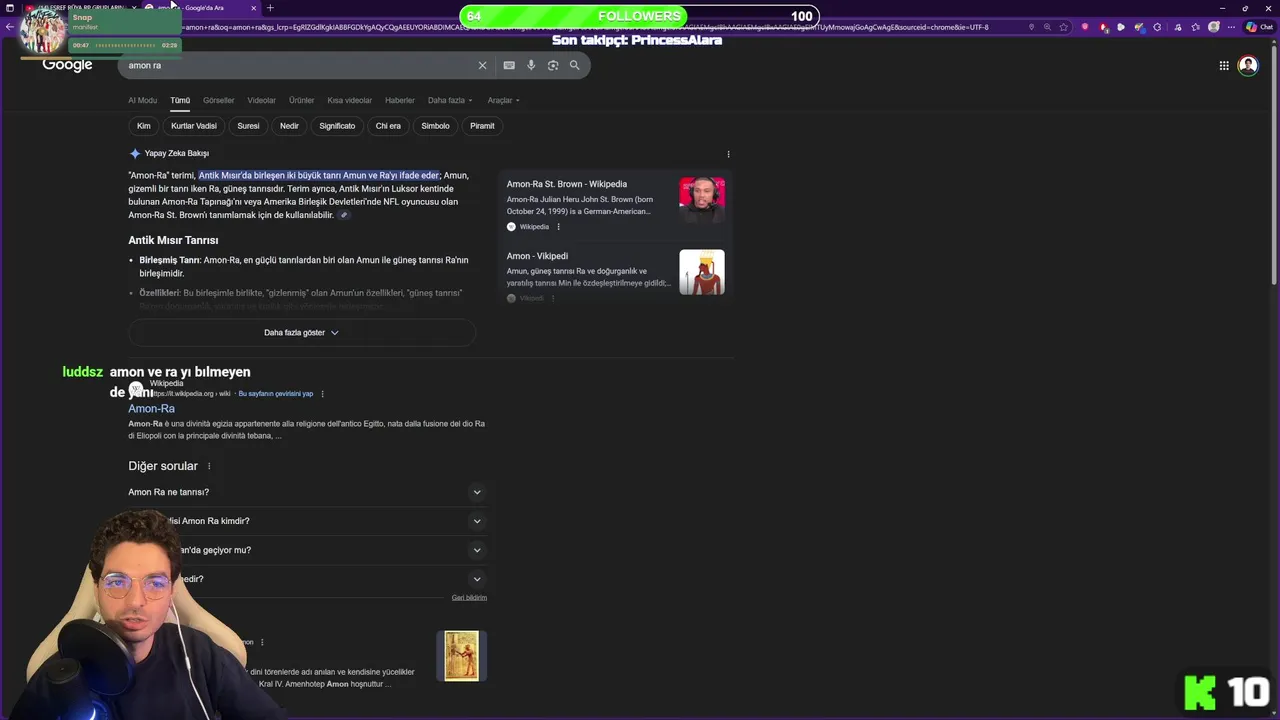Clear the search box with the X icon
The width and height of the screenshot is (1280, 720).
coord(482,65)
